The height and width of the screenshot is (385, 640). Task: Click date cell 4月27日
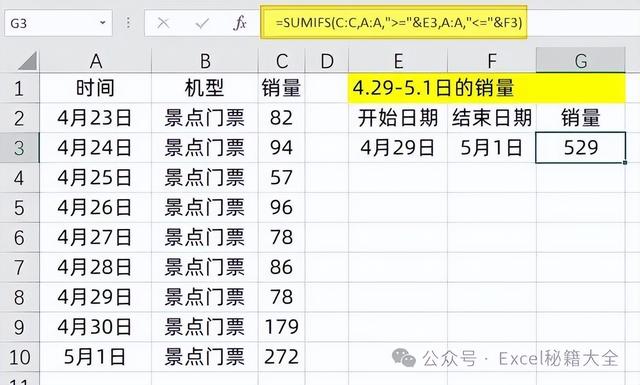pyautogui.click(x=96, y=237)
